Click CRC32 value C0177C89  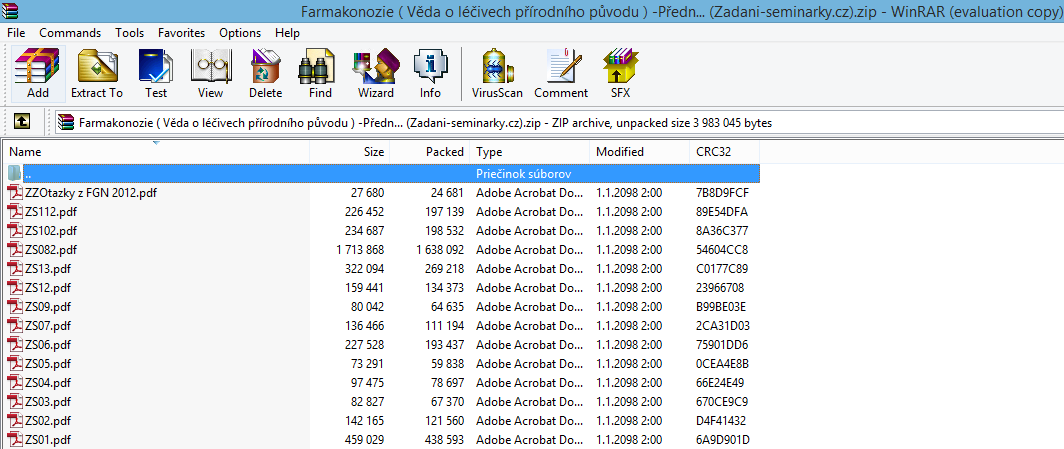tap(722, 269)
